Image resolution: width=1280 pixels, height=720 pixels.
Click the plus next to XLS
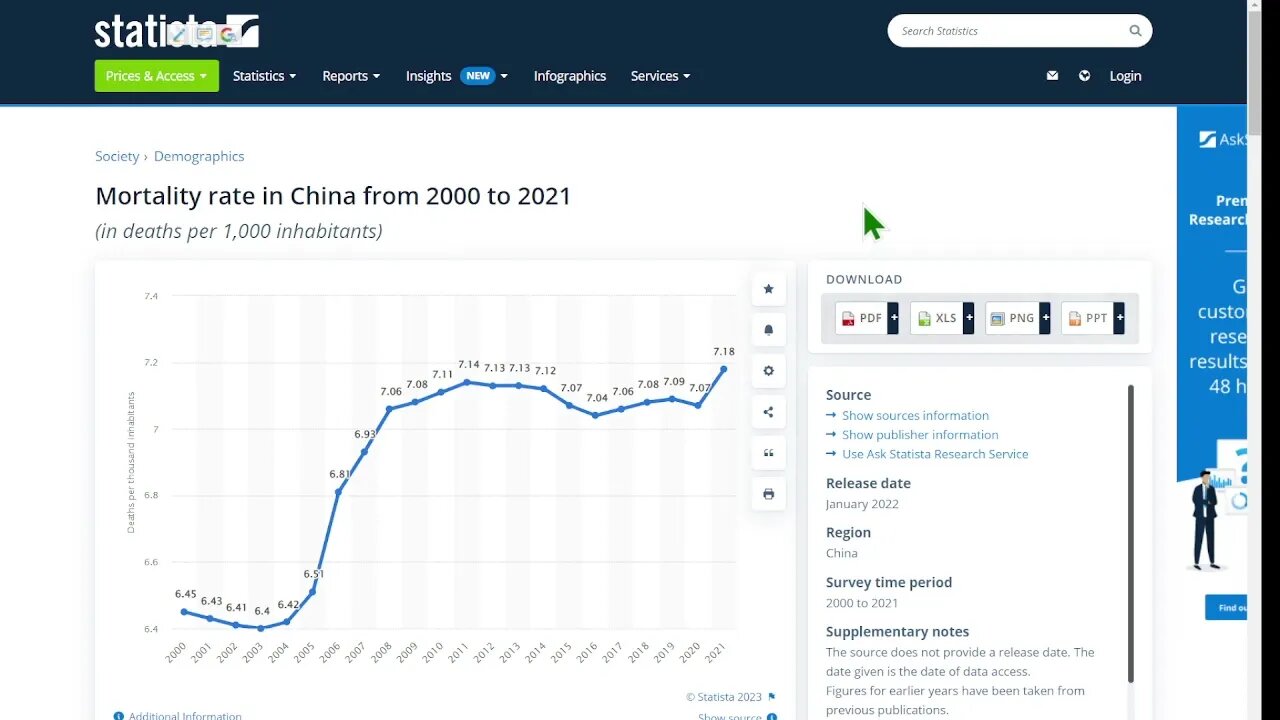tap(969, 318)
